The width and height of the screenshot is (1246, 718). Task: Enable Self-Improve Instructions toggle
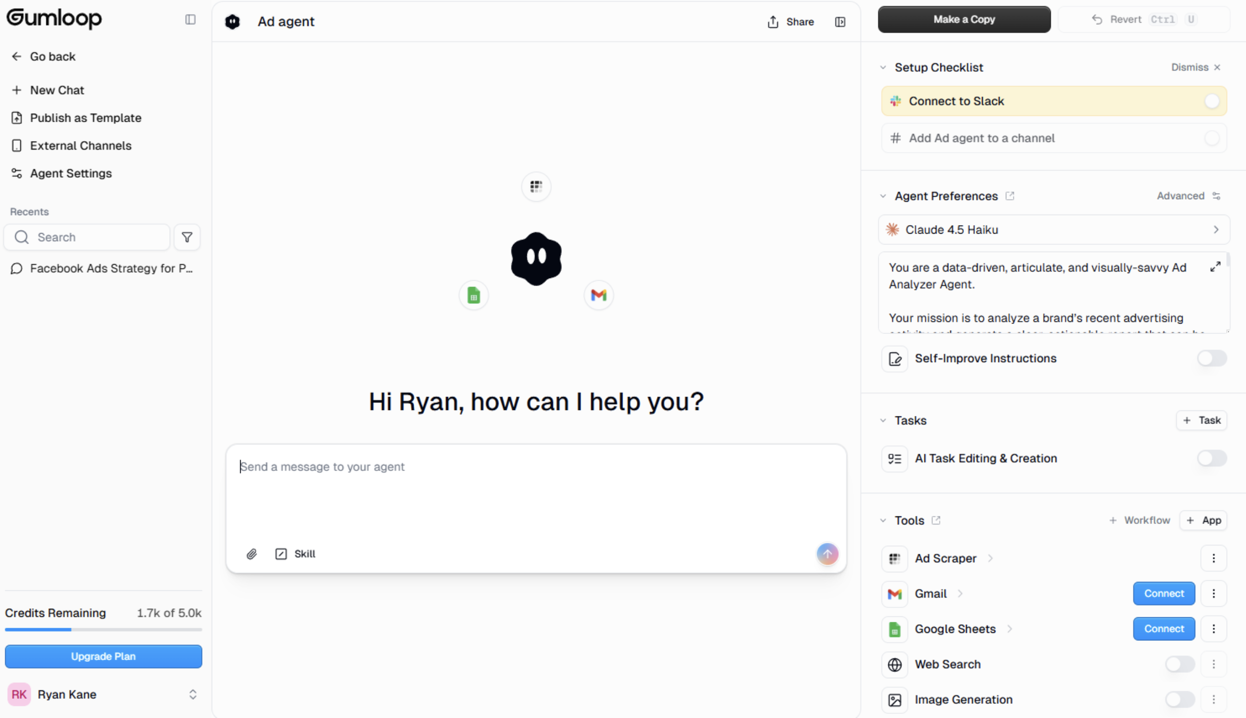pyautogui.click(x=1212, y=358)
